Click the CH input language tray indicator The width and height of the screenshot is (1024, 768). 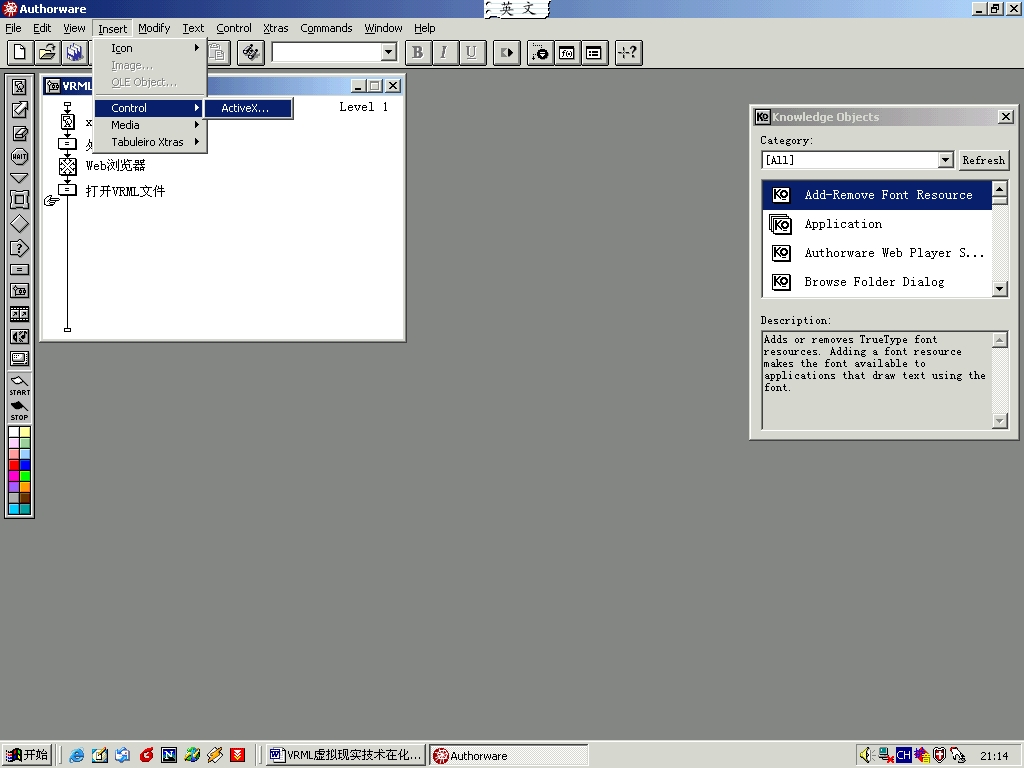tap(903, 755)
